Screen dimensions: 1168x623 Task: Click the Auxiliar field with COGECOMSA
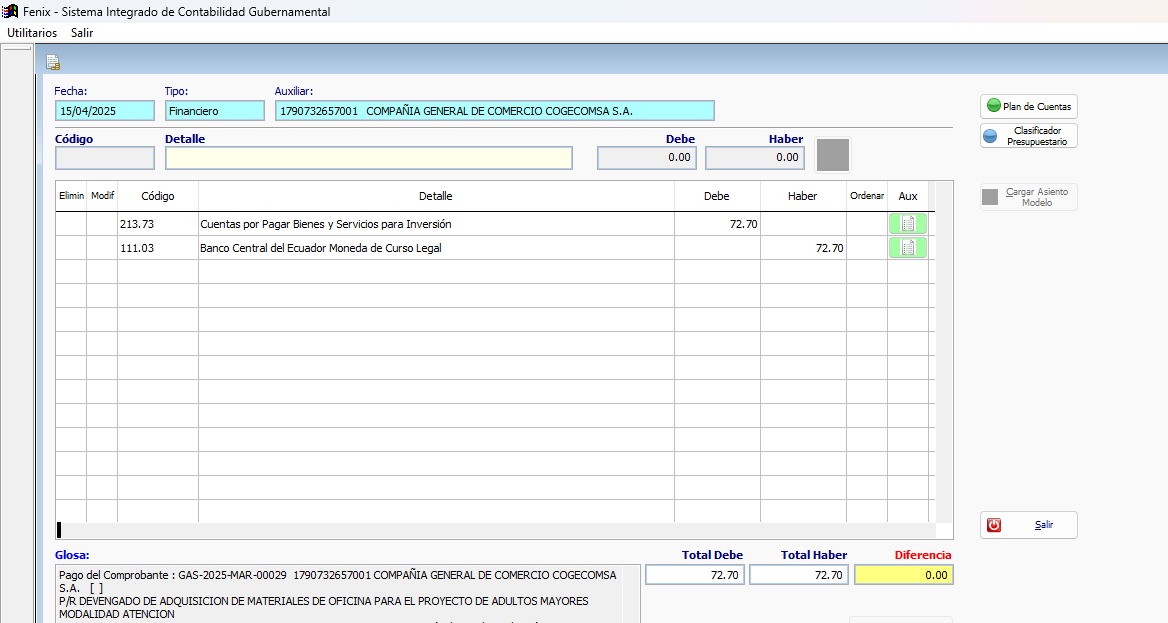[494, 111]
